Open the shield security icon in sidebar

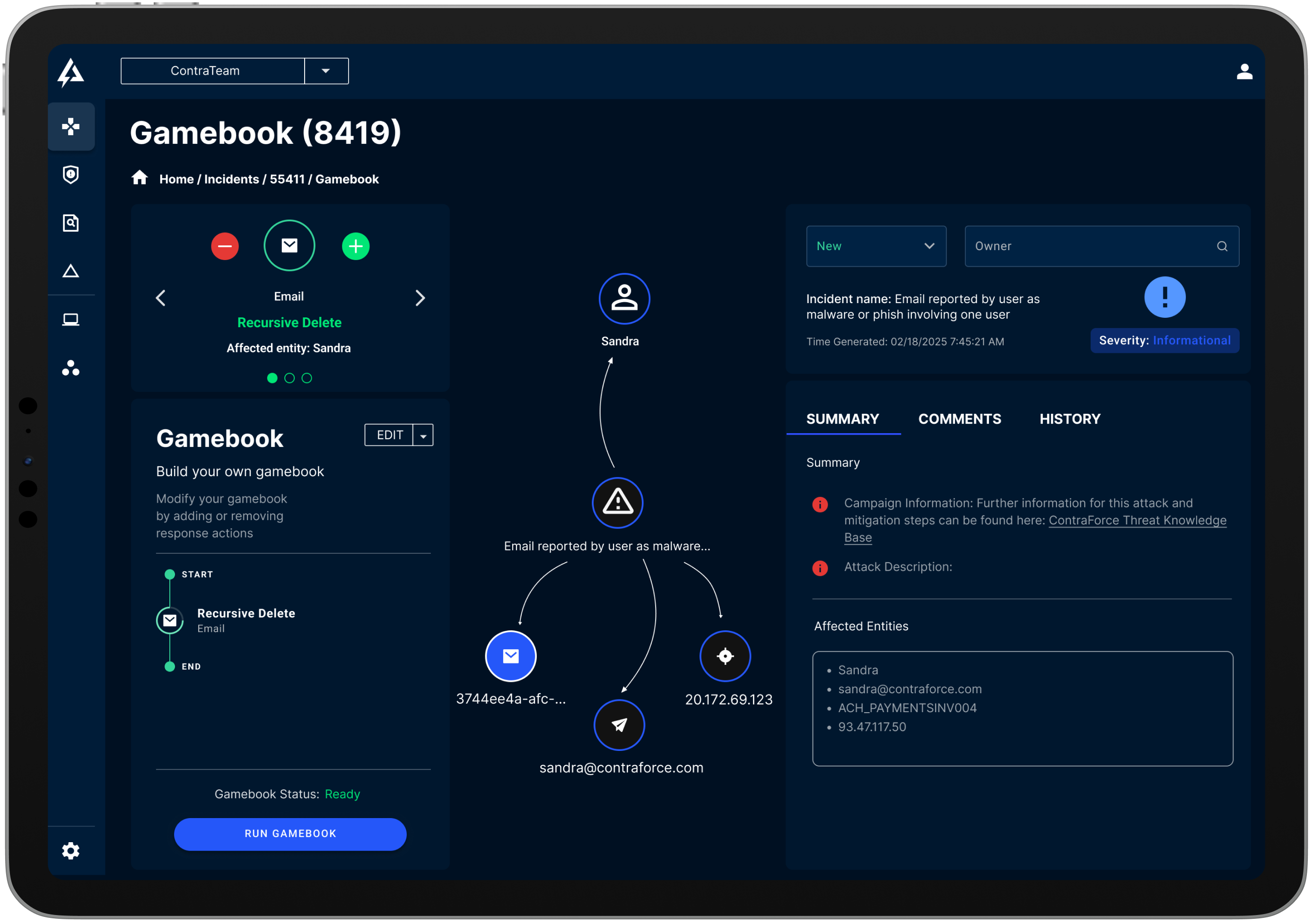[x=71, y=174]
